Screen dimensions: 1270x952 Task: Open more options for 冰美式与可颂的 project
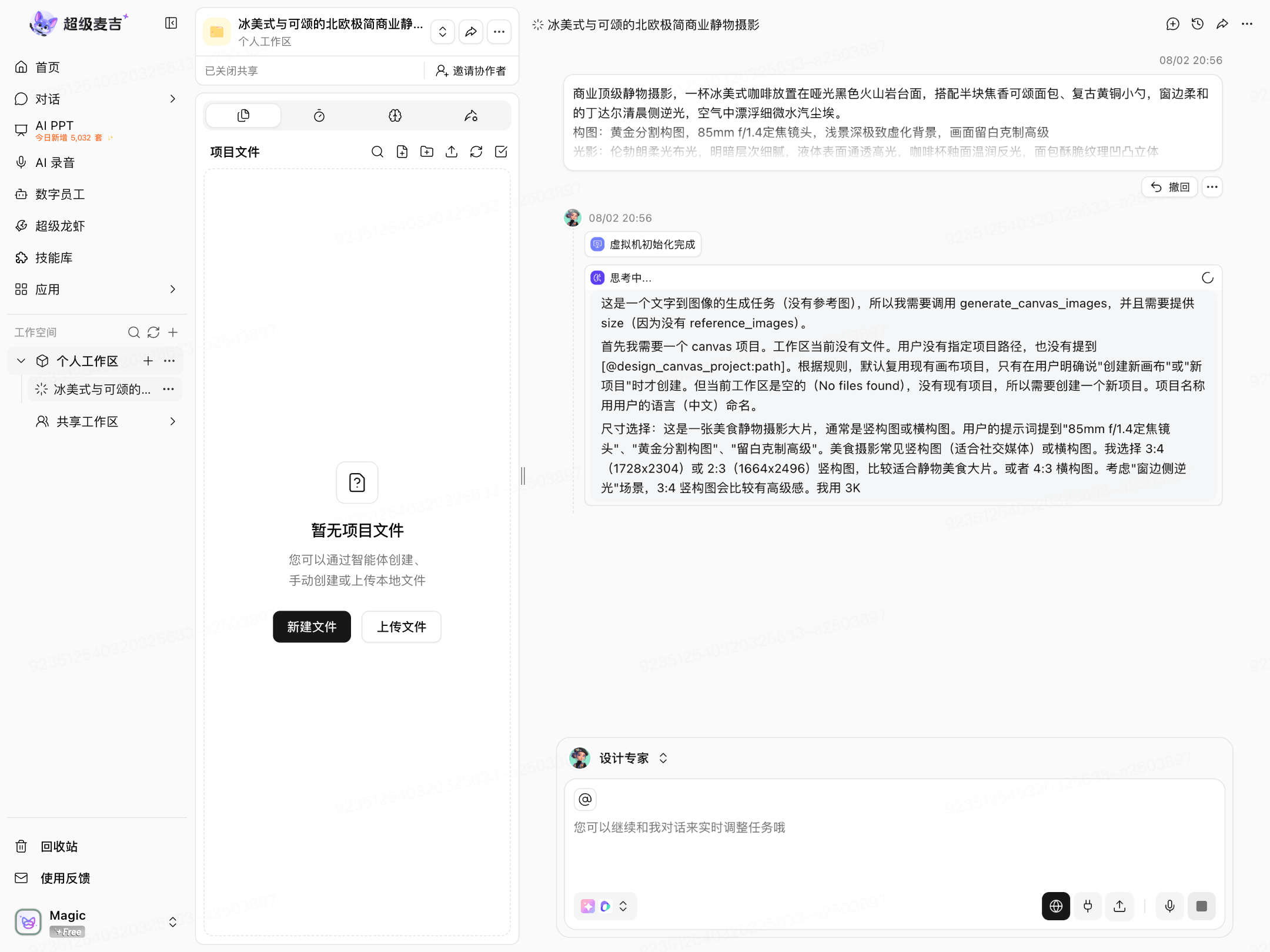click(169, 389)
